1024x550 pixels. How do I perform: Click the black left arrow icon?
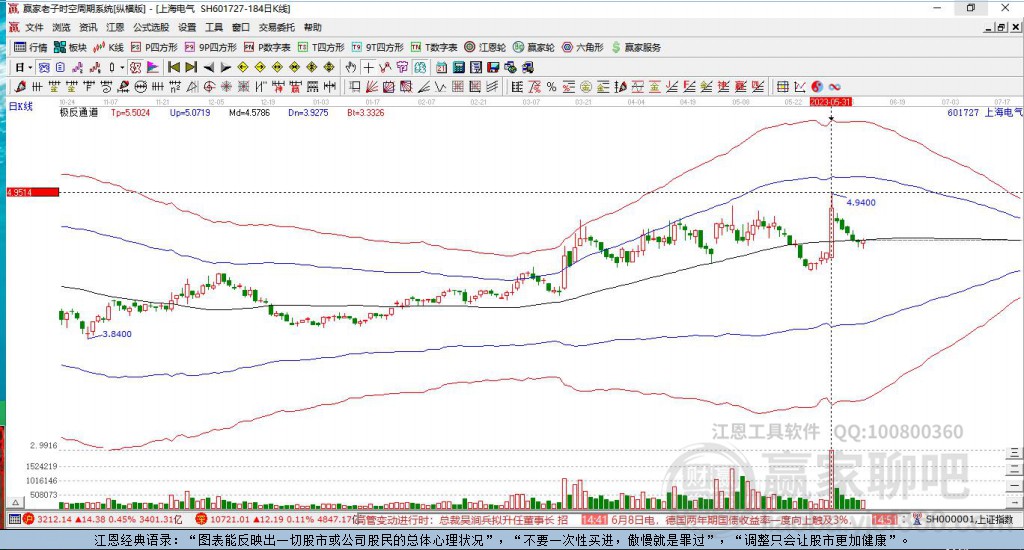coord(208,67)
